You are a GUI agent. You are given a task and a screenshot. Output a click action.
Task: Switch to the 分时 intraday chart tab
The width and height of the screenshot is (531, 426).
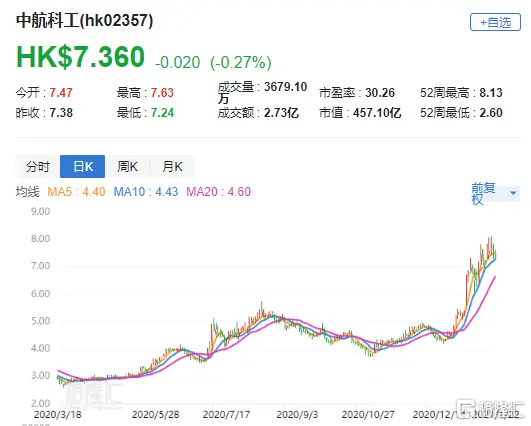(38, 167)
